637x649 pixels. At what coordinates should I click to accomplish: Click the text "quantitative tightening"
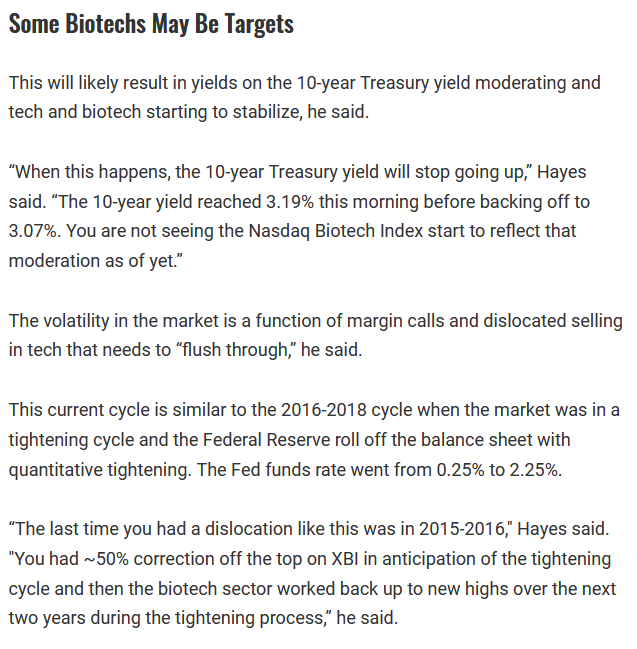pos(97,470)
